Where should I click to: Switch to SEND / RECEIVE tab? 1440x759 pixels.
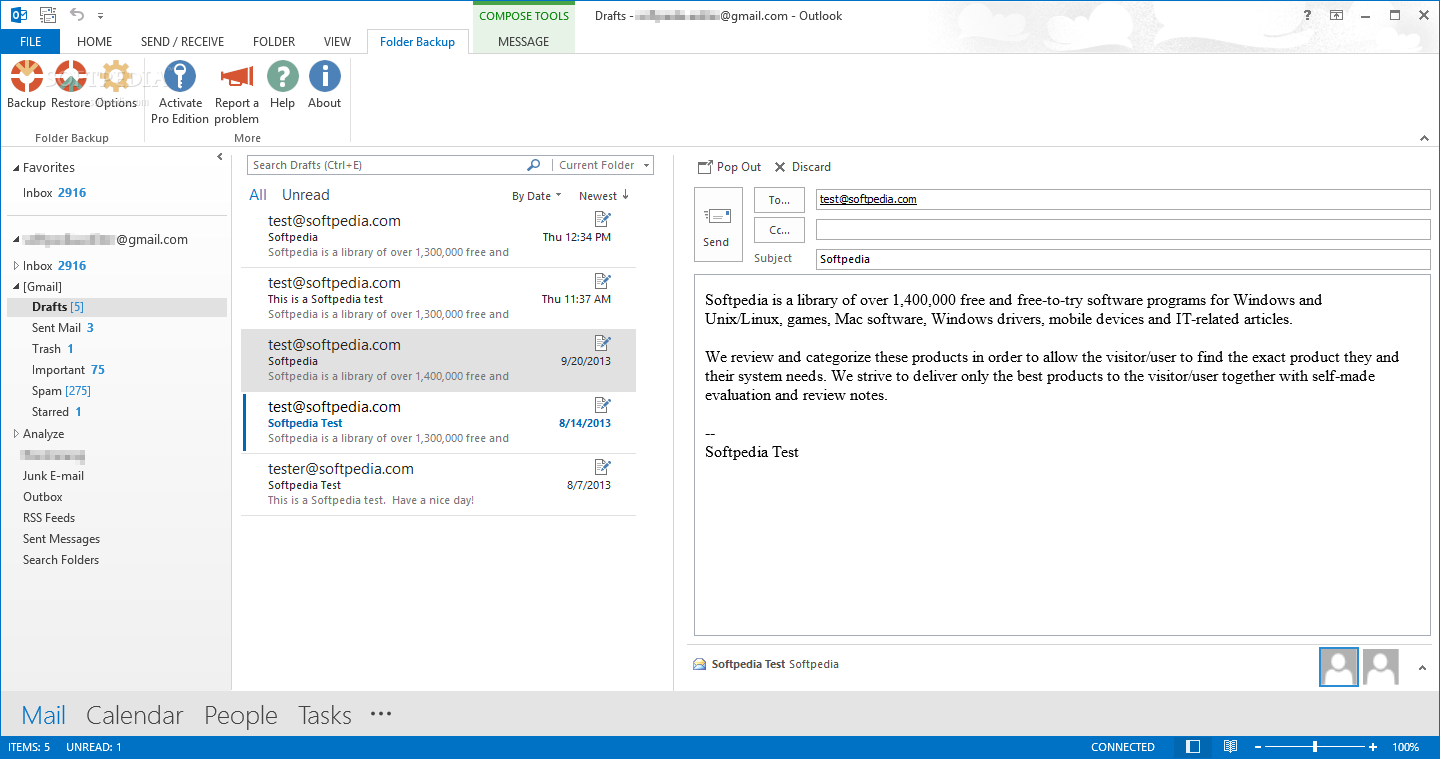(182, 41)
